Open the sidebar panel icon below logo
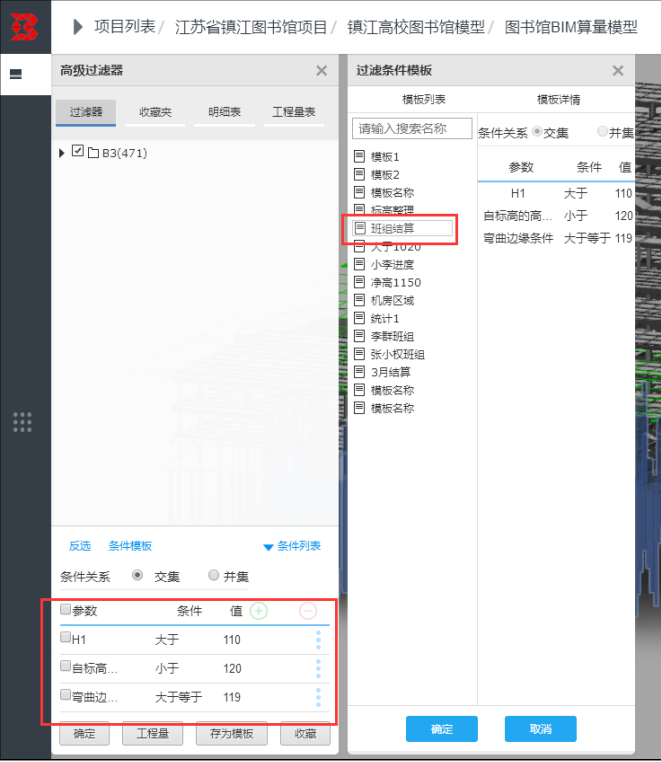The image size is (661, 762). point(16,74)
